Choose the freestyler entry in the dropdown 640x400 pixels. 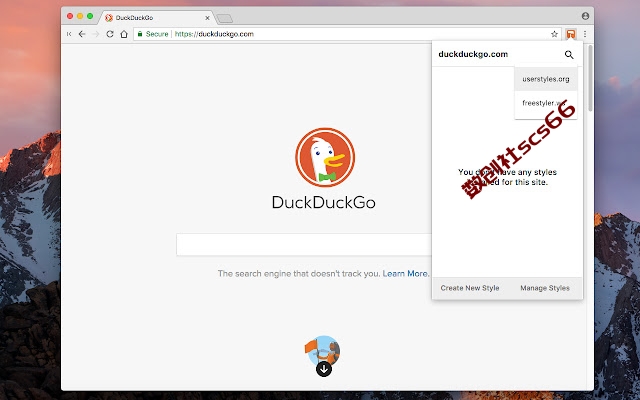(x=546, y=103)
